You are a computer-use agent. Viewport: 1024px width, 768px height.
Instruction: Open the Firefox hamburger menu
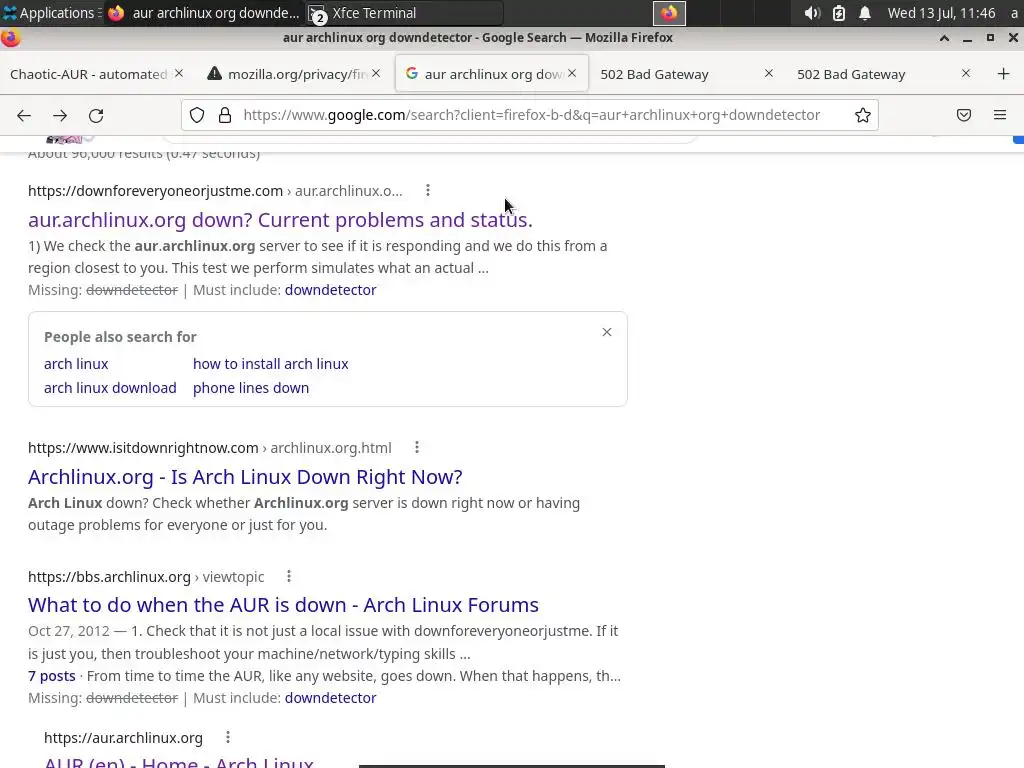(1000, 116)
